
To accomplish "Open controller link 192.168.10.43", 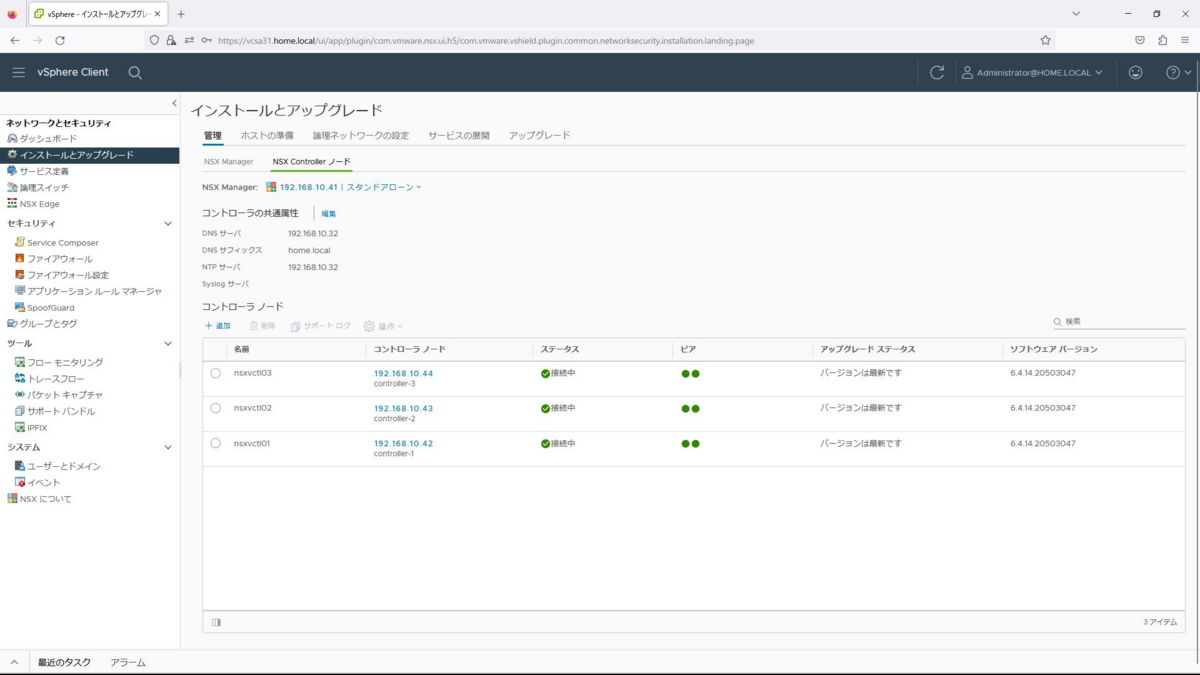I will click(403, 408).
